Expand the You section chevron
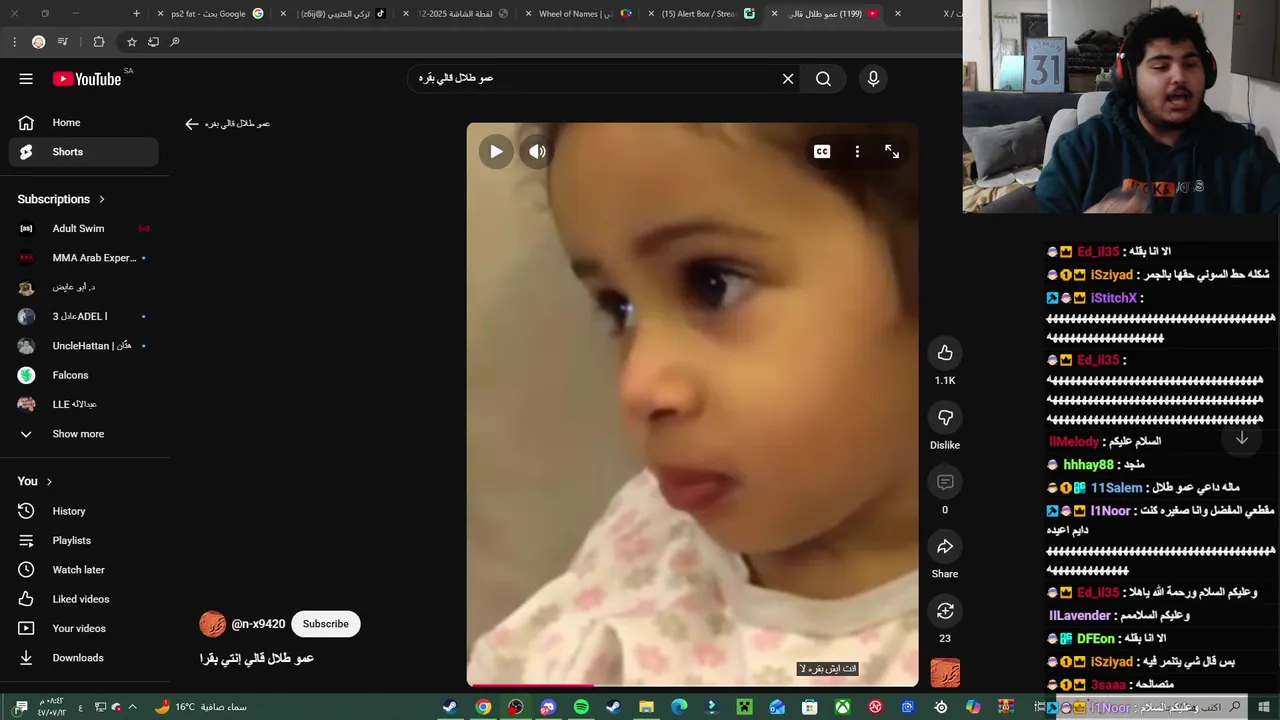1280x720 pixels. [x=49, y=481]
